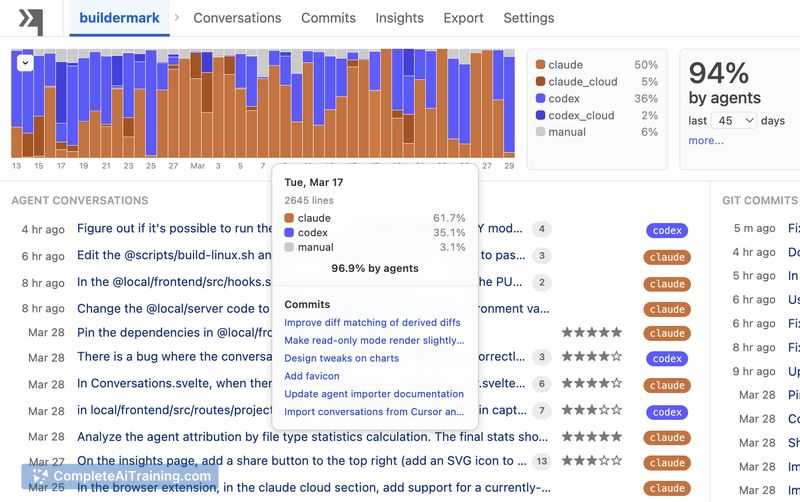Select the buildermark project tab
This screenshot has height=502, width=800.
point(120,18)
